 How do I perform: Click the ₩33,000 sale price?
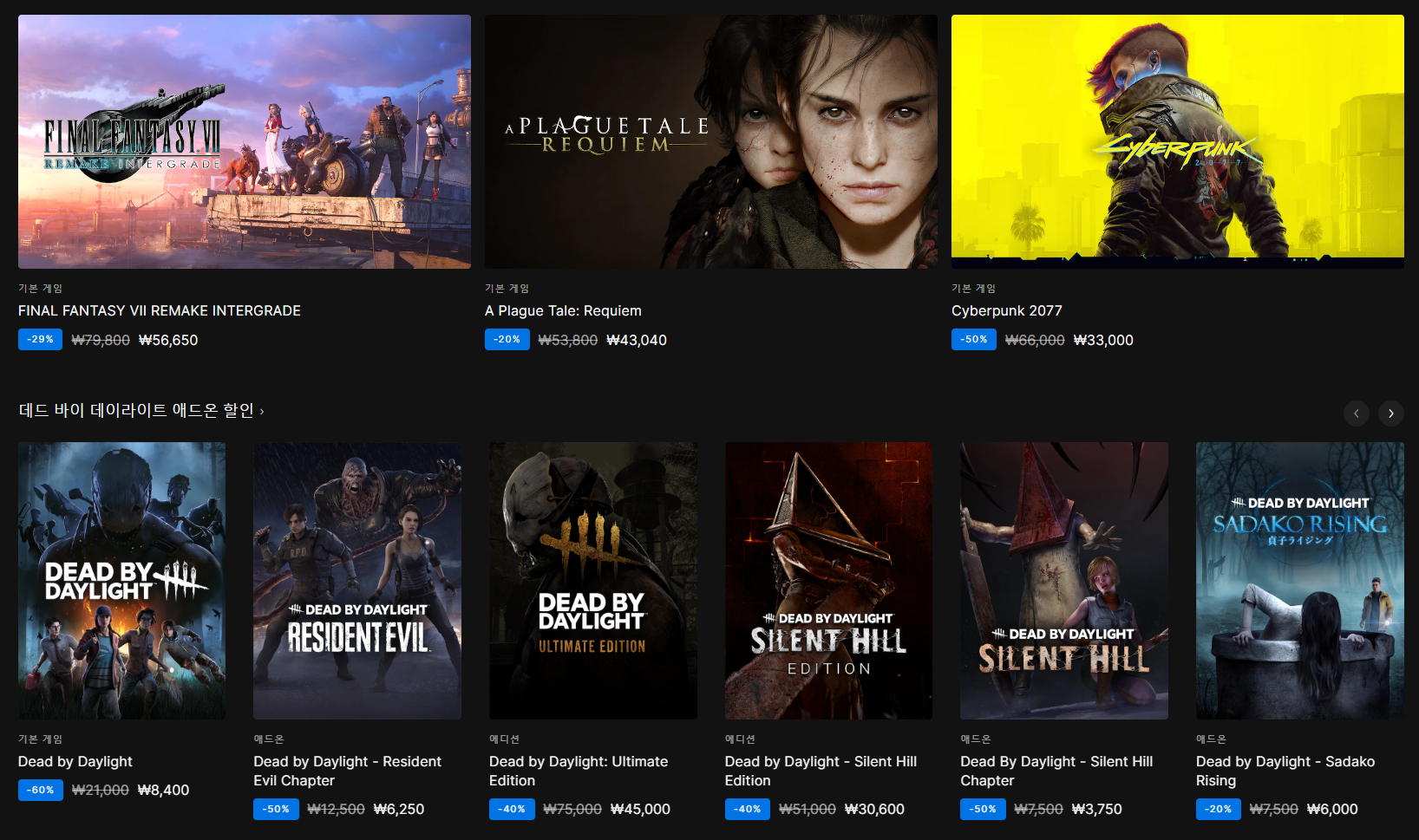(x=1103, y=340)
